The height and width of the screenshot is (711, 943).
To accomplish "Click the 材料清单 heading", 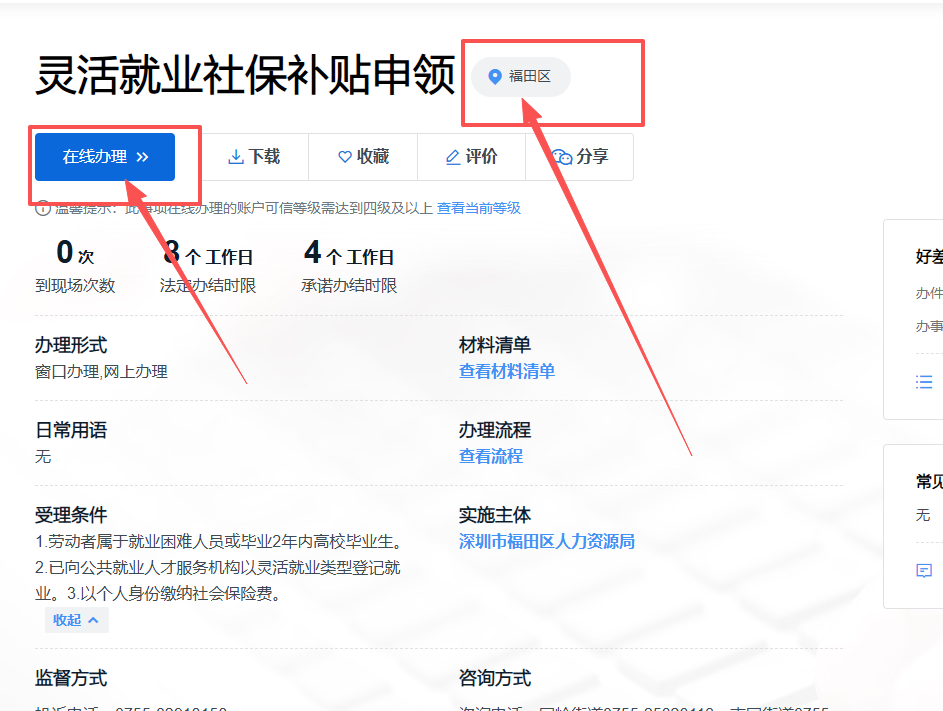I will pyautogui.click(x=495, y=345).
